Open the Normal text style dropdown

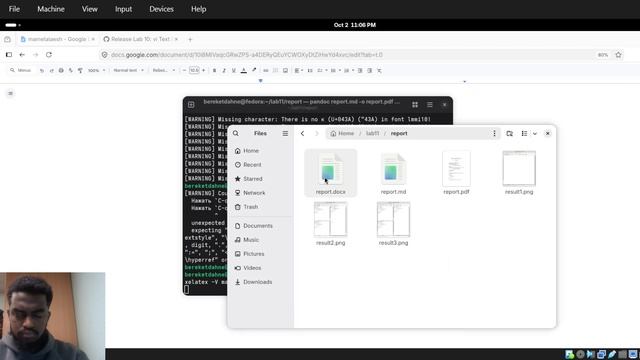tap(128, 71)
